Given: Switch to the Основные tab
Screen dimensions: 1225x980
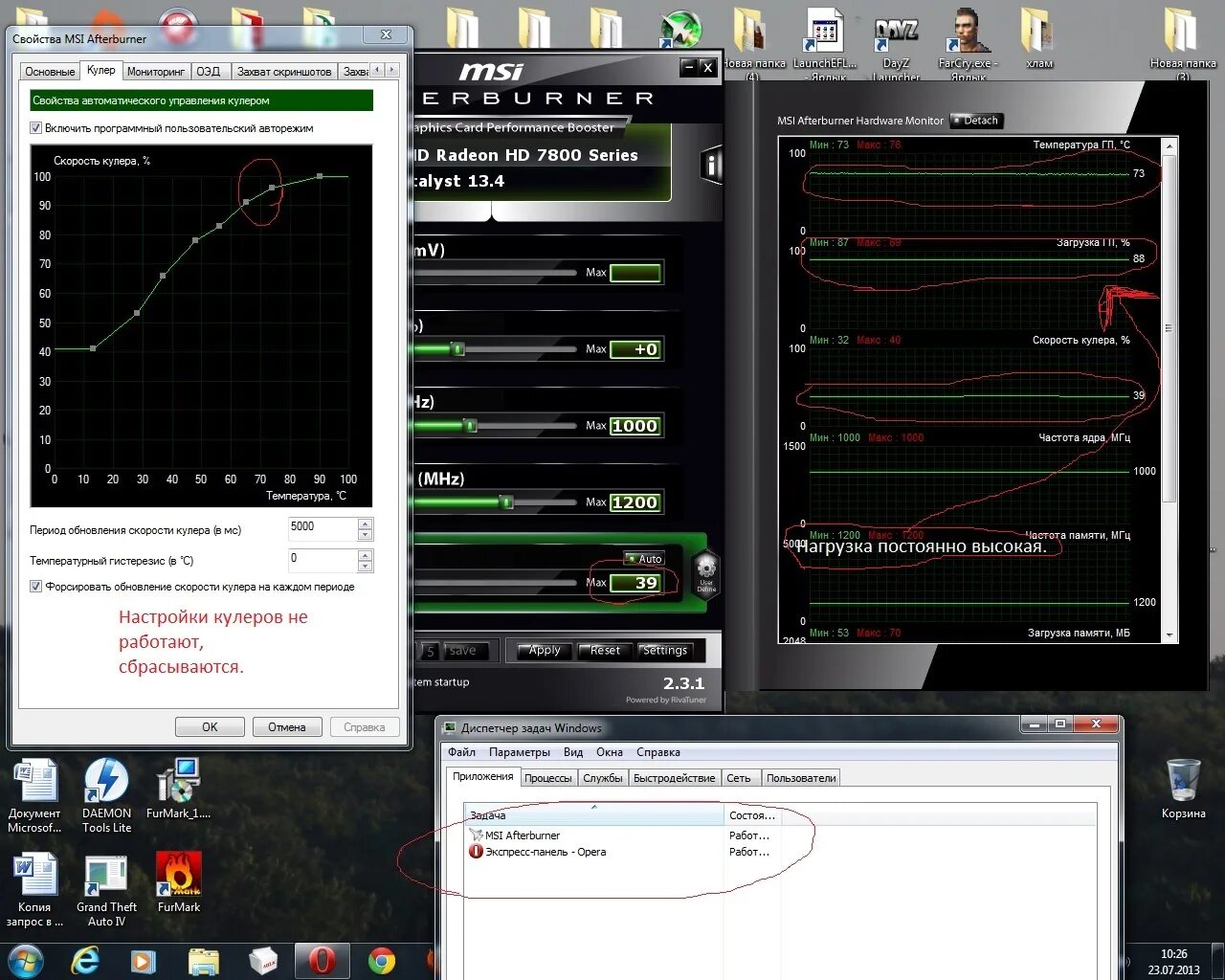Looking at the screenshot, I should point(50,72).
